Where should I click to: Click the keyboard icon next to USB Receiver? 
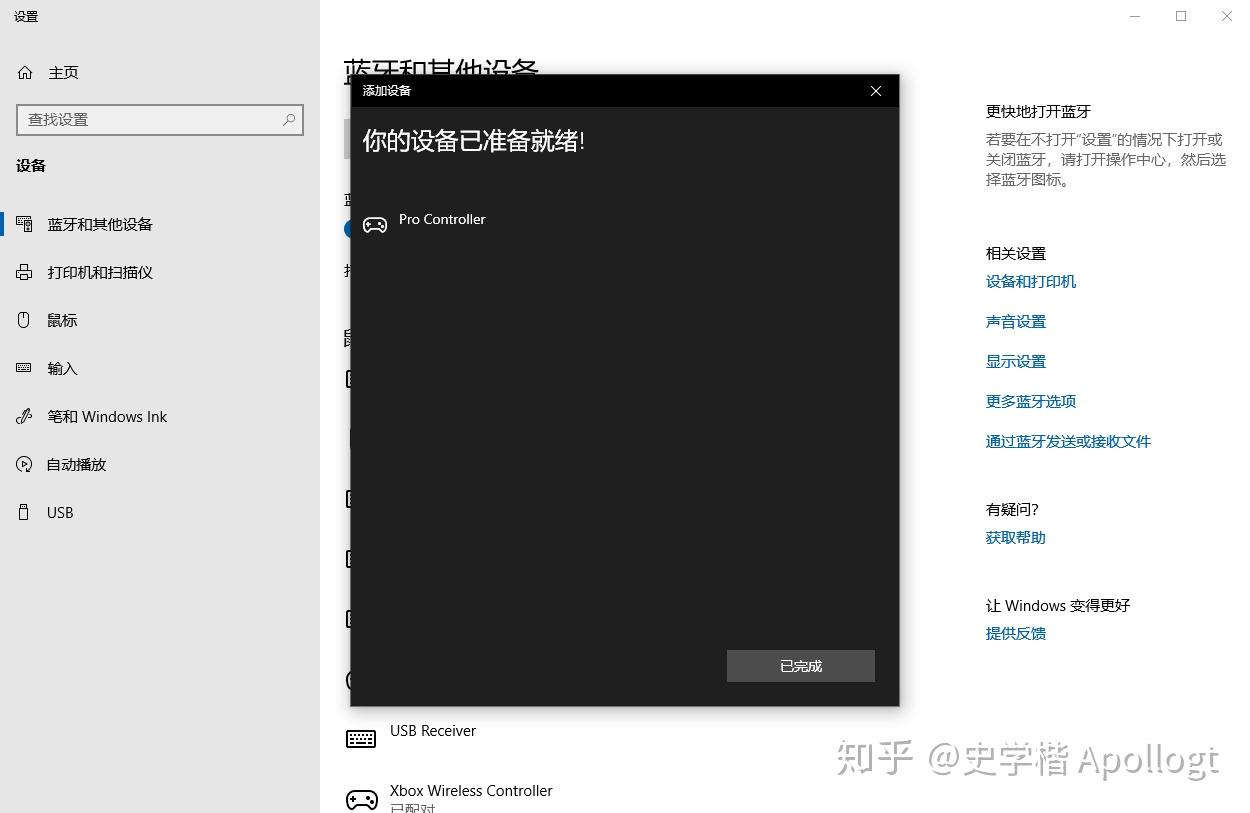coord(361,738)
